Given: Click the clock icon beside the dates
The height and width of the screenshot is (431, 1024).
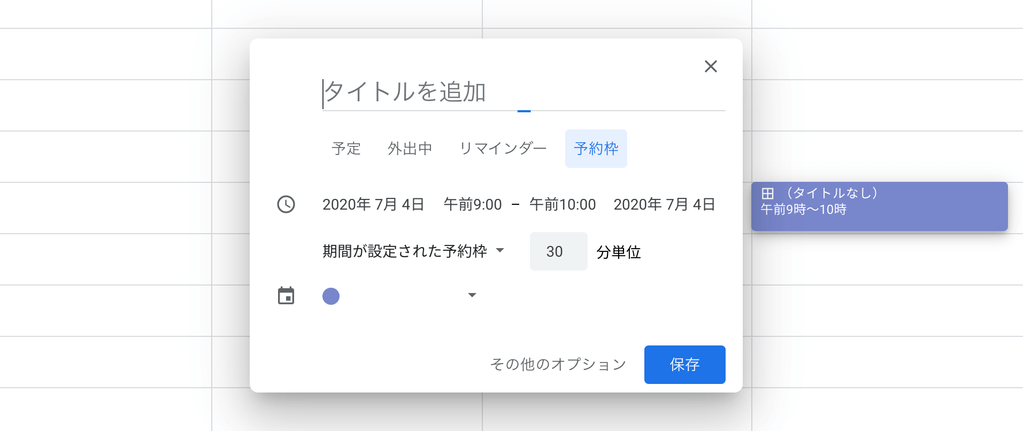Looking at the screenshot, I should (x=286, y=204).
